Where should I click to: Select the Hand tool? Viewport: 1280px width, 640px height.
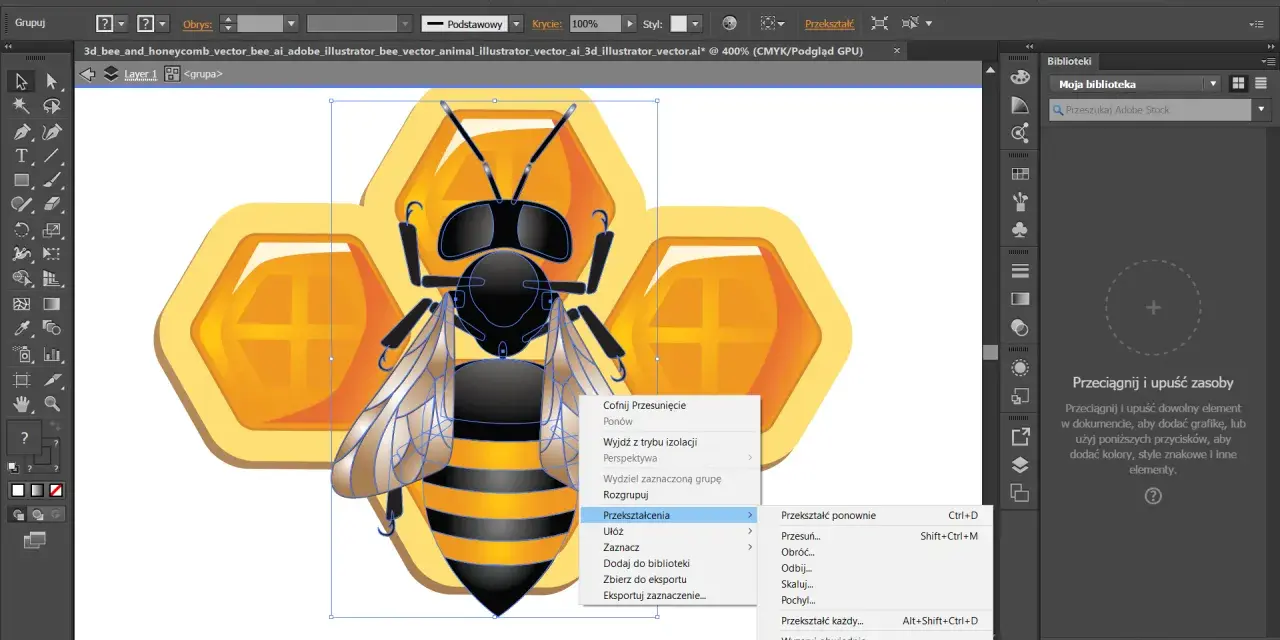22,404
